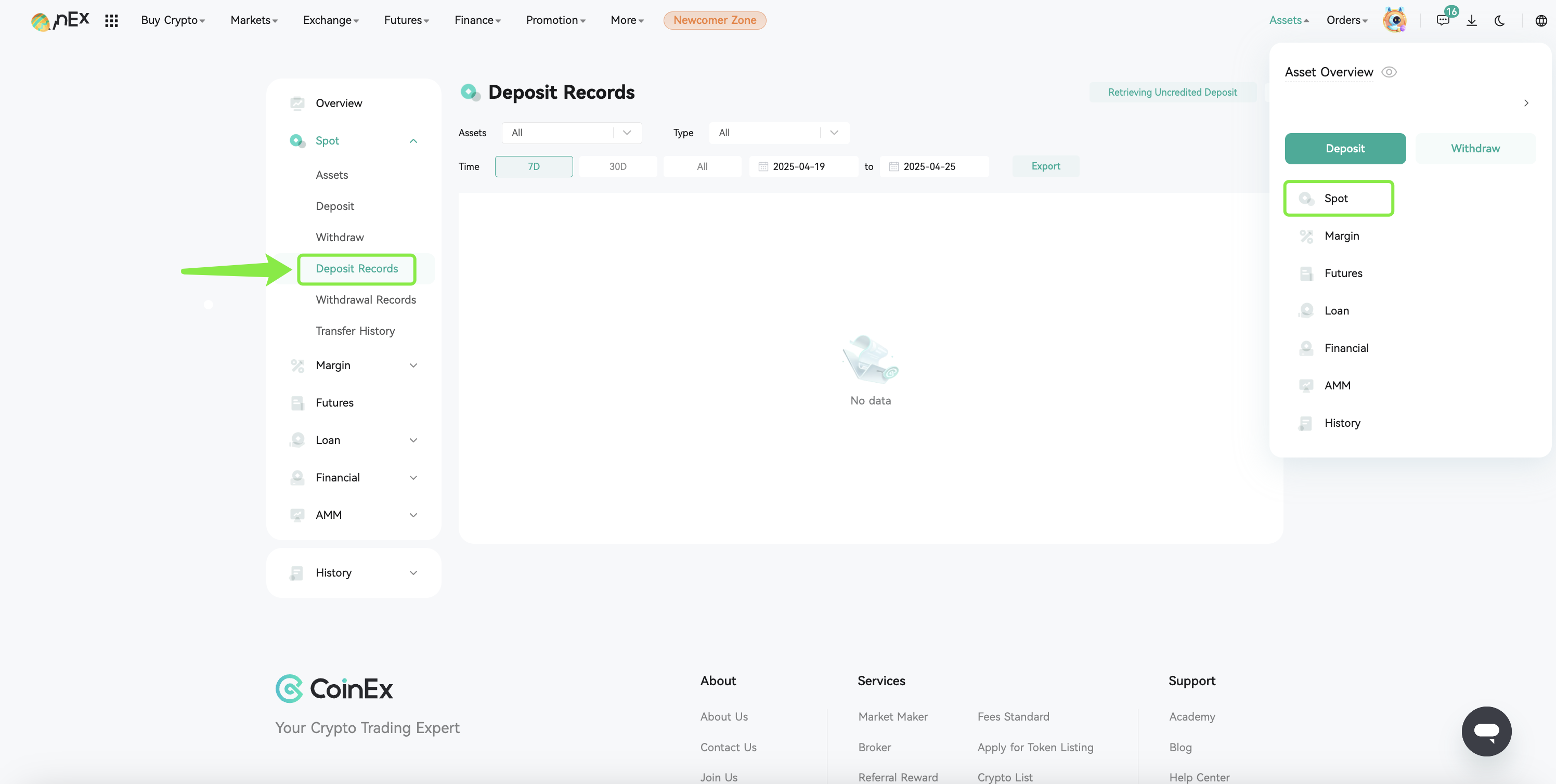Click Margin icon in Assets panel
The width and height of the screenshot is (1556, 784).
click(x=1306, y=236)
